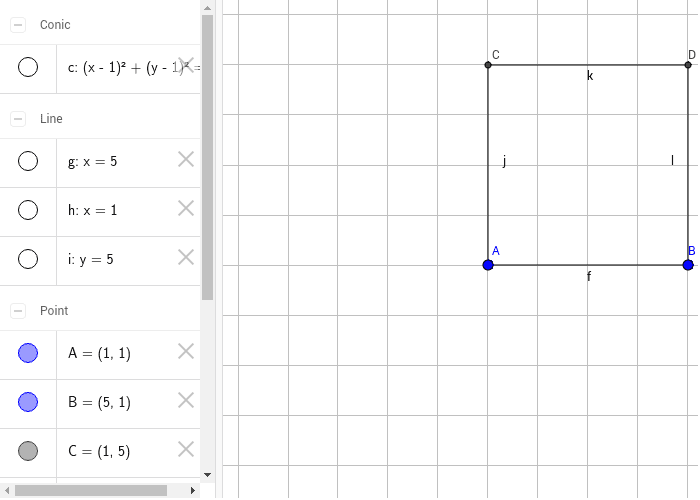Select equation text i: y = 5

pos(91,259)
